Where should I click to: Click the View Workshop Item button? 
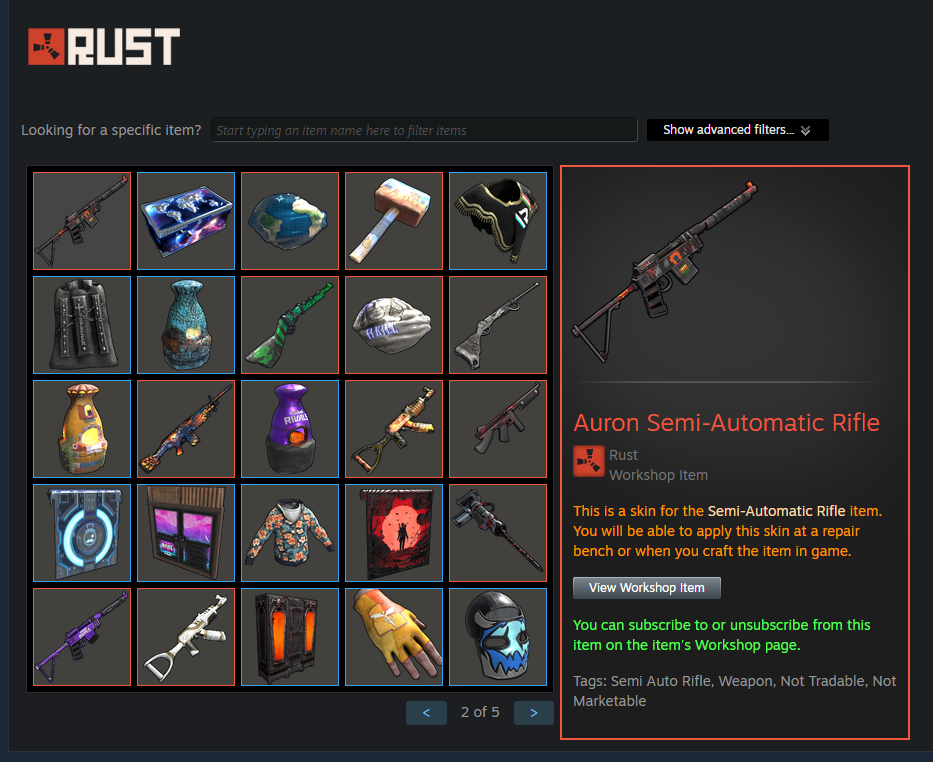coord(647,588)
